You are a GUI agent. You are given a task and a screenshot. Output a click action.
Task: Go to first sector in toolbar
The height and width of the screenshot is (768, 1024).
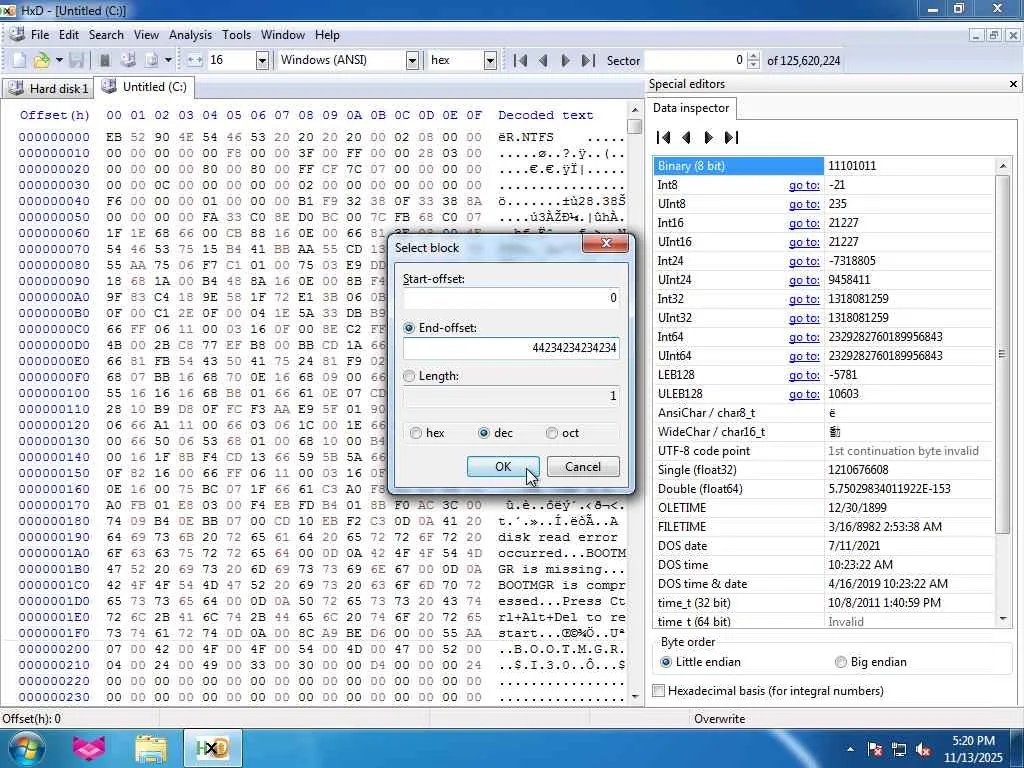coord(520,60)
